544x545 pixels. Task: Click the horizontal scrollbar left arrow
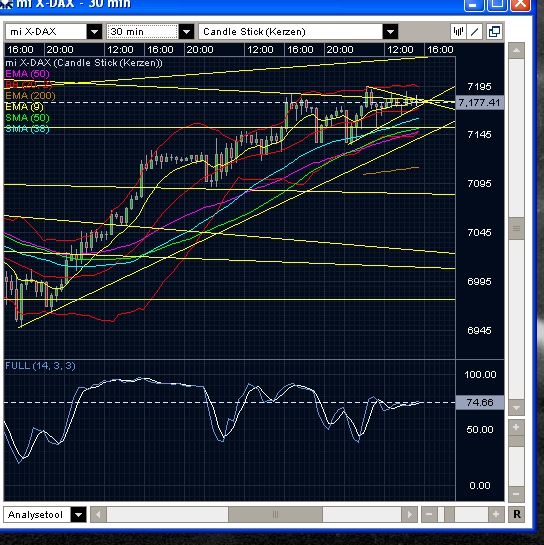click(98, 514)
